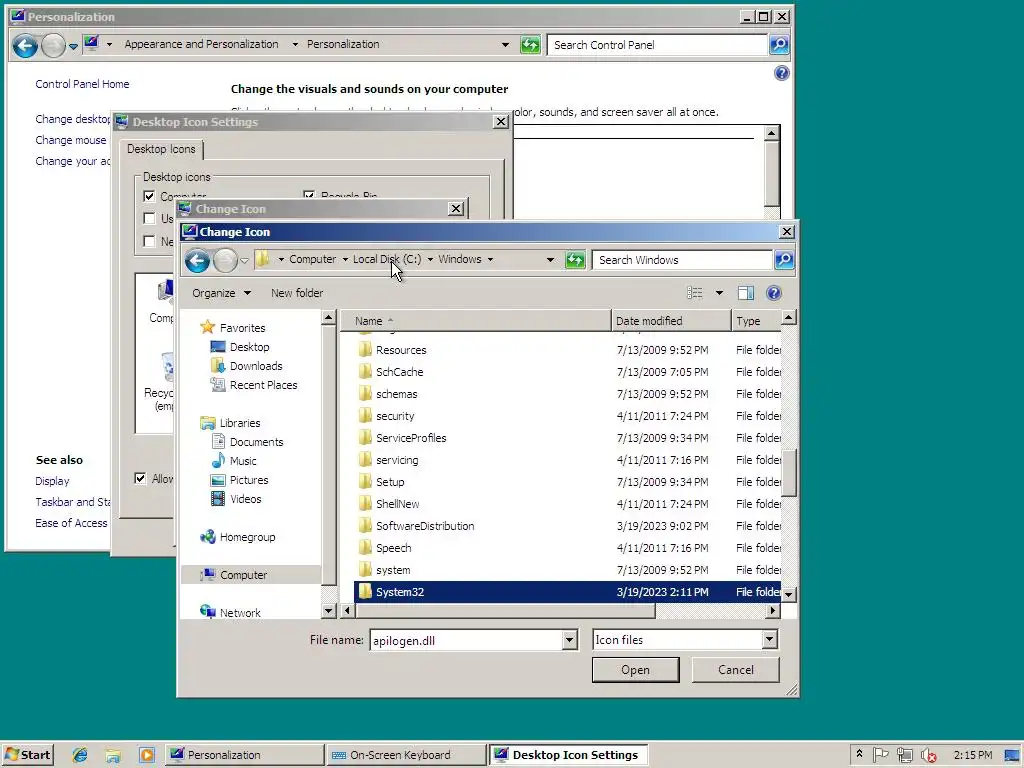Open Personalization help icon
The width and height of the screenshot is (1024, 768).
[782, 73]
